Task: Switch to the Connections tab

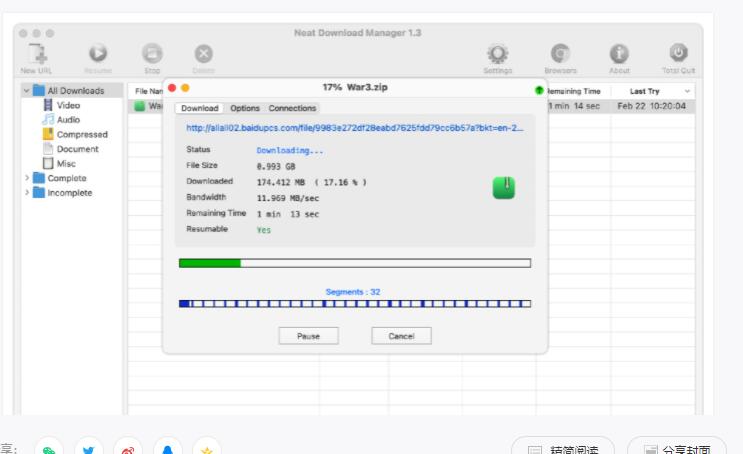Action: click(292, 108)
